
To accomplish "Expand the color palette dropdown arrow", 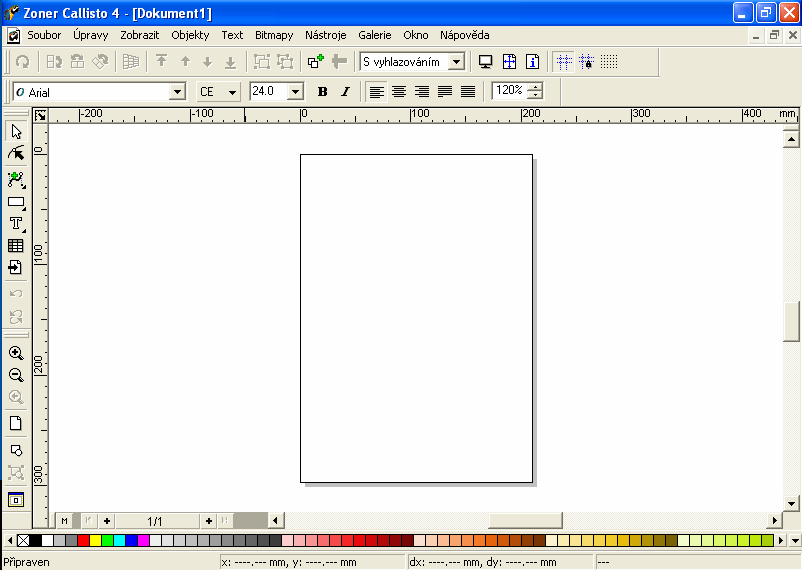I will click(x=795, y=540).
